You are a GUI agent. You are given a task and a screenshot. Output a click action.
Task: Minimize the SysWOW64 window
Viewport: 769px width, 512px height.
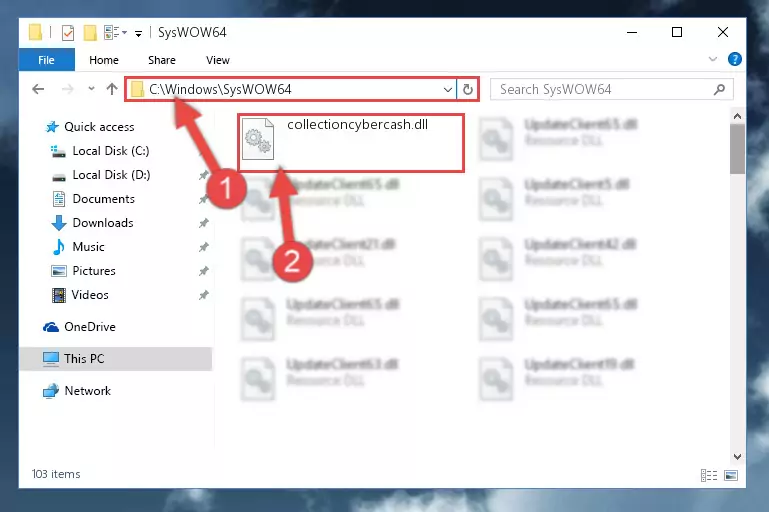point(632,32)
